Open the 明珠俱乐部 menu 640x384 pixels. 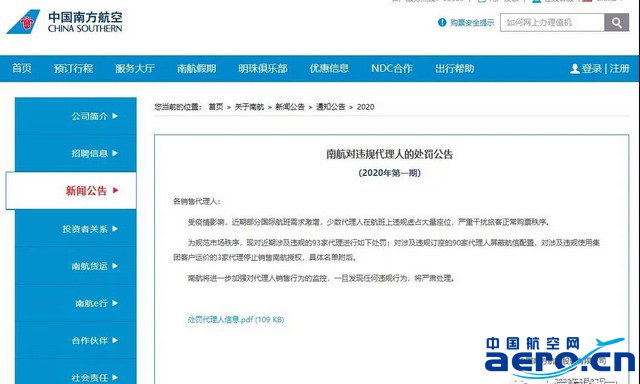tap(263, 69)
